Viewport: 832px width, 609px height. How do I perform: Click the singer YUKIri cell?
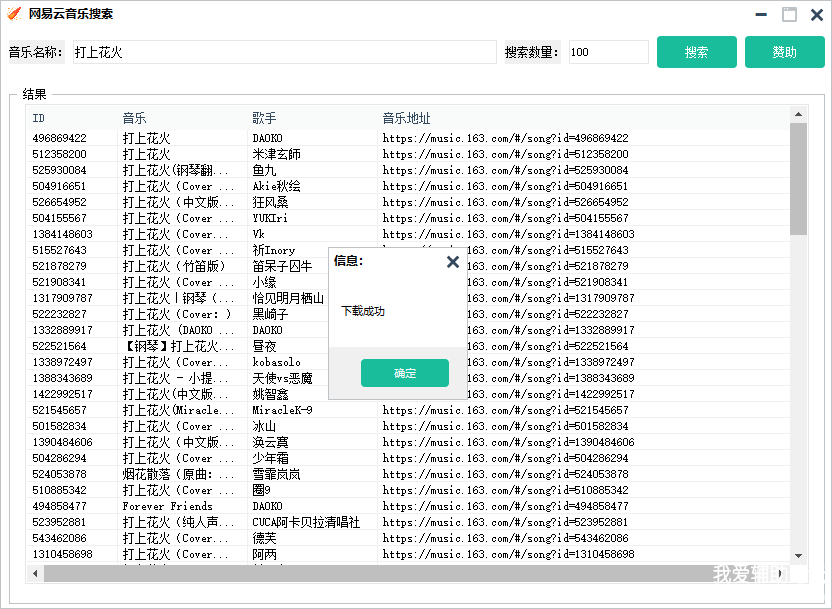tap(270, 218)
